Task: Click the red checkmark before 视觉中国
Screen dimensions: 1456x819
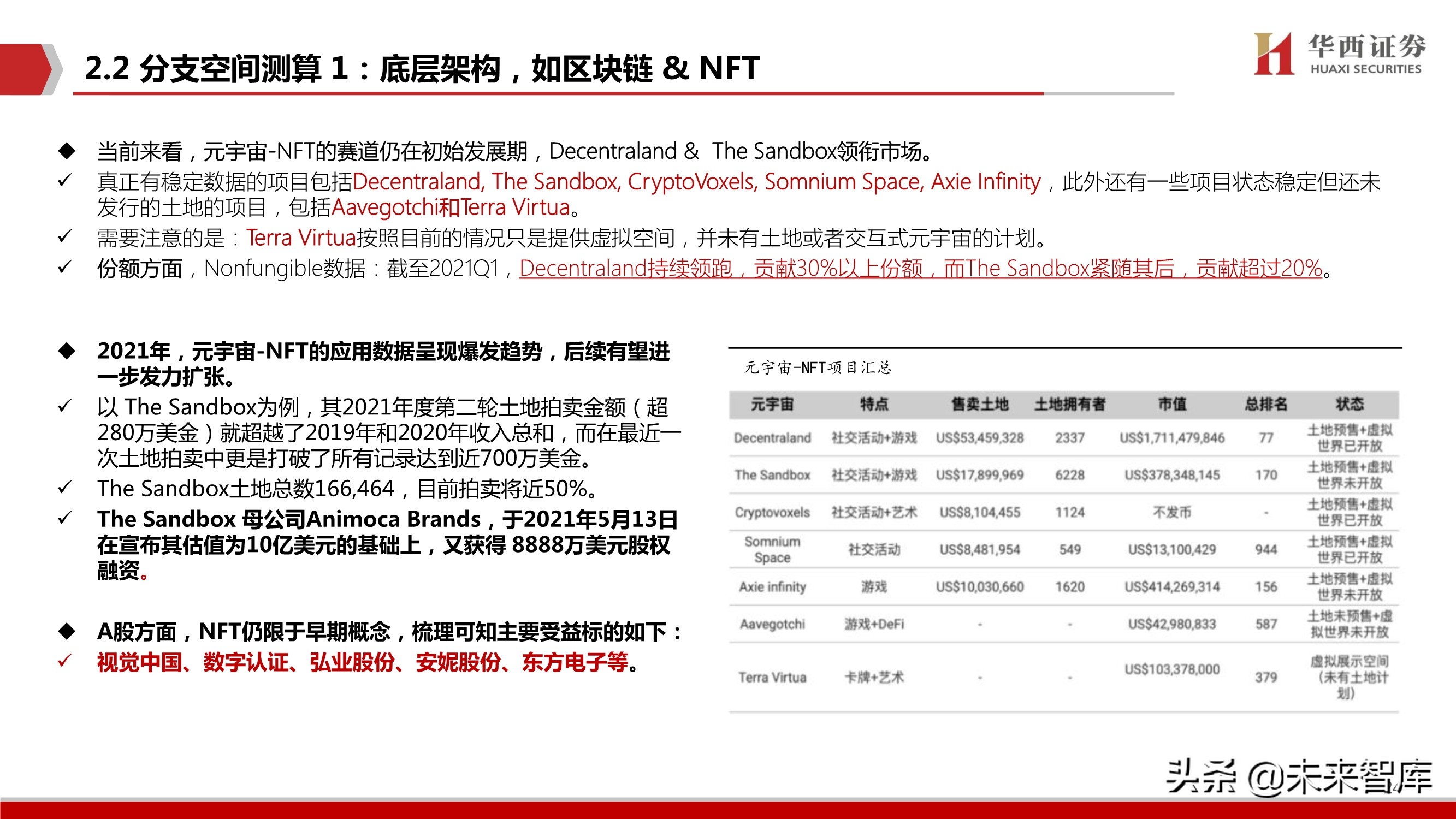Action: pos(65,661)
